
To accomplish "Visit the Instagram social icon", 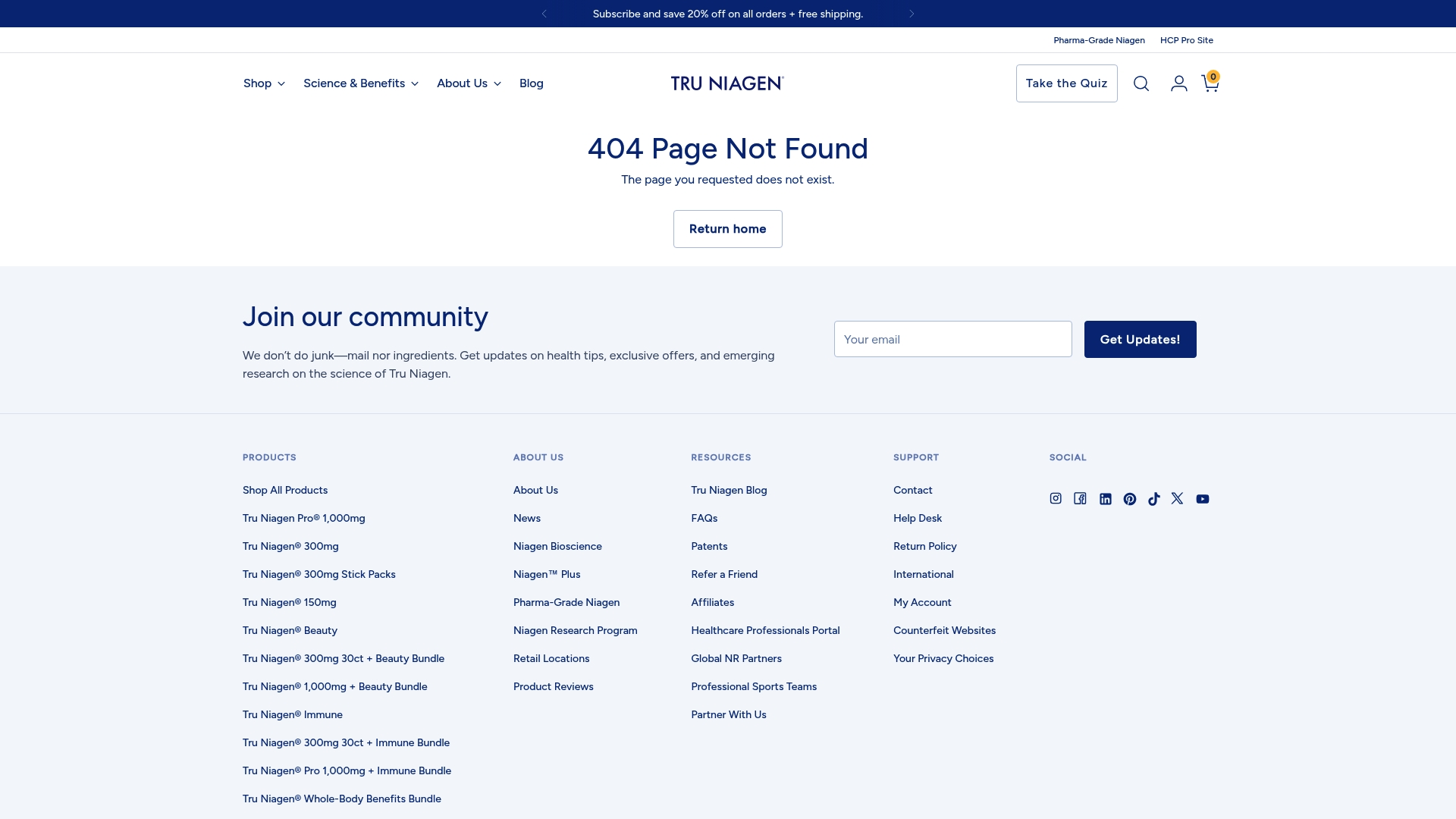I will coord(1056,498).
